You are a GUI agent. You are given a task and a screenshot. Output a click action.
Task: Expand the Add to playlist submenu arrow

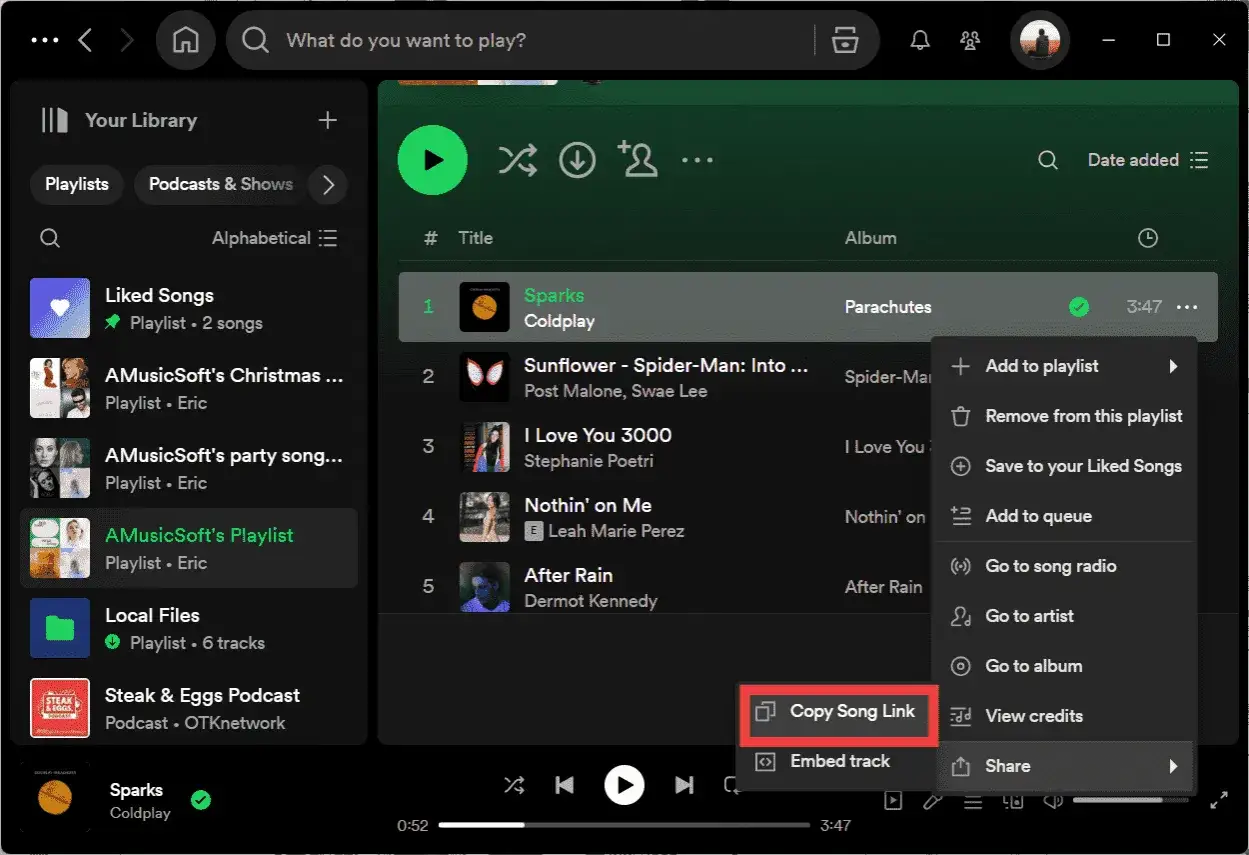[x=1173, y=366]
